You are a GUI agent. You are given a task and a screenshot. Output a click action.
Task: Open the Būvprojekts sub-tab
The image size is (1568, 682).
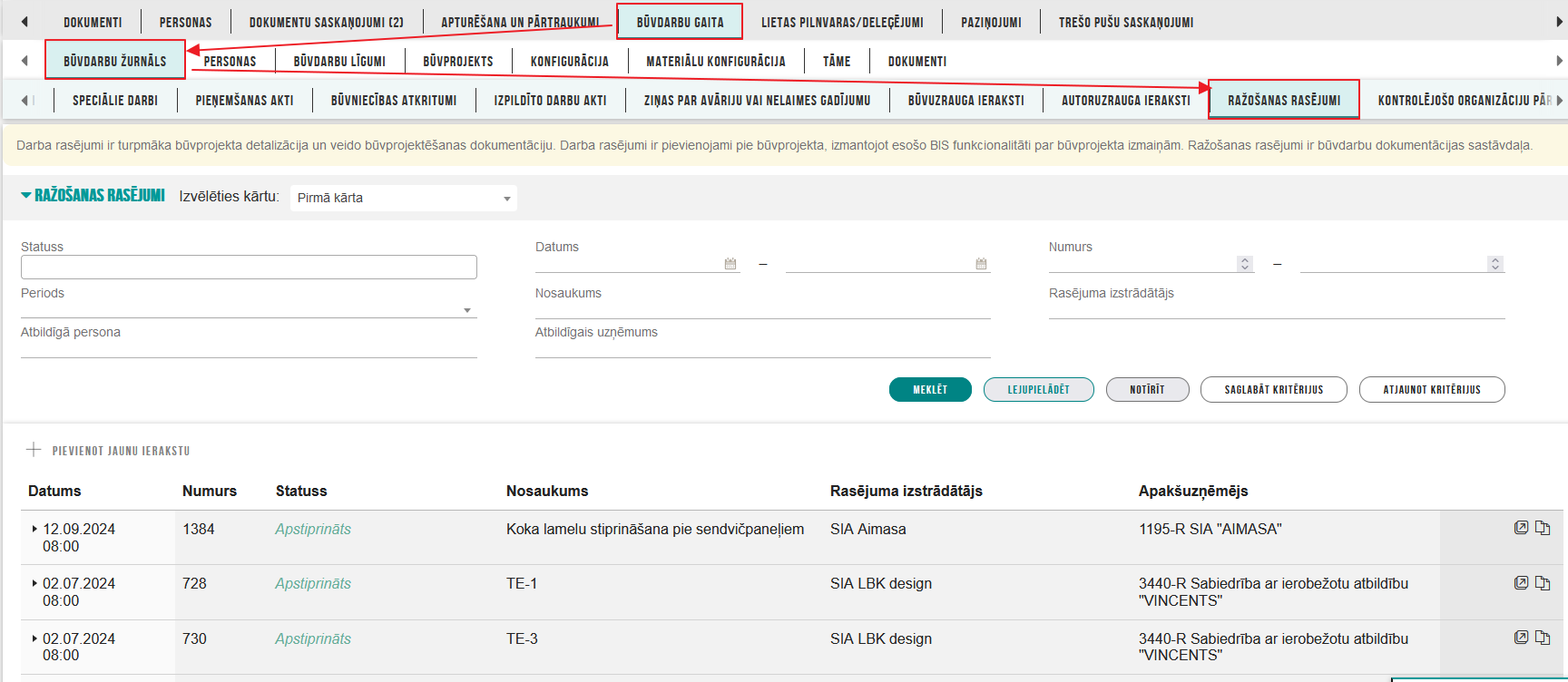458,61
